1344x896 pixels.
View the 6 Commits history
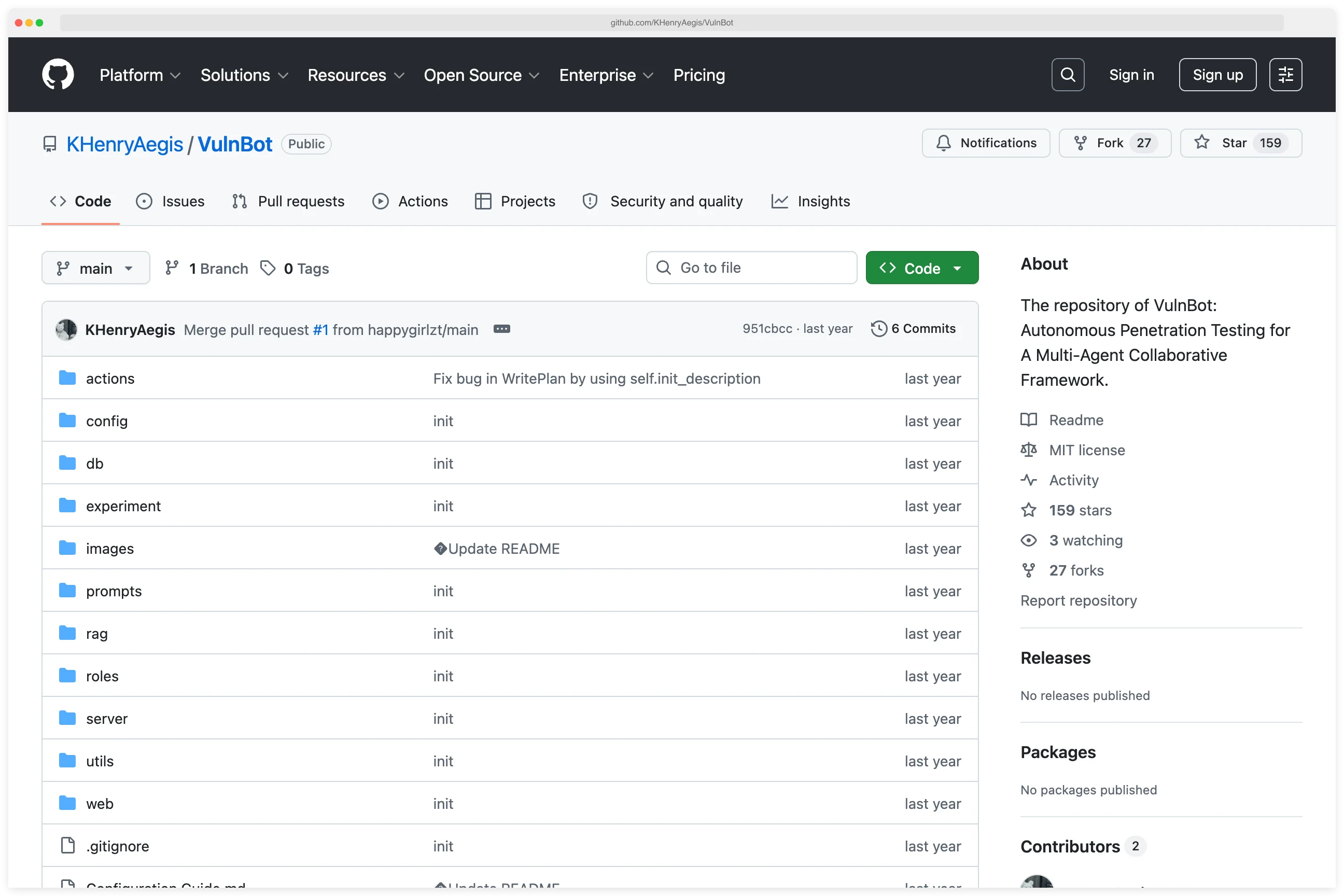(913, 329)
